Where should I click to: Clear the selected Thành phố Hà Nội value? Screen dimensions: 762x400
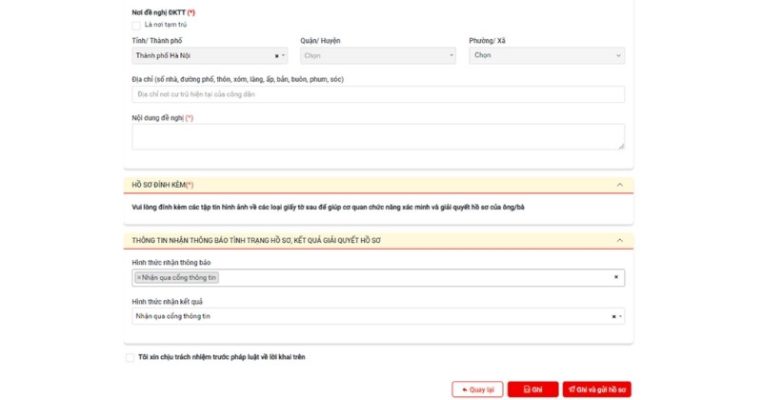point(276,56)
